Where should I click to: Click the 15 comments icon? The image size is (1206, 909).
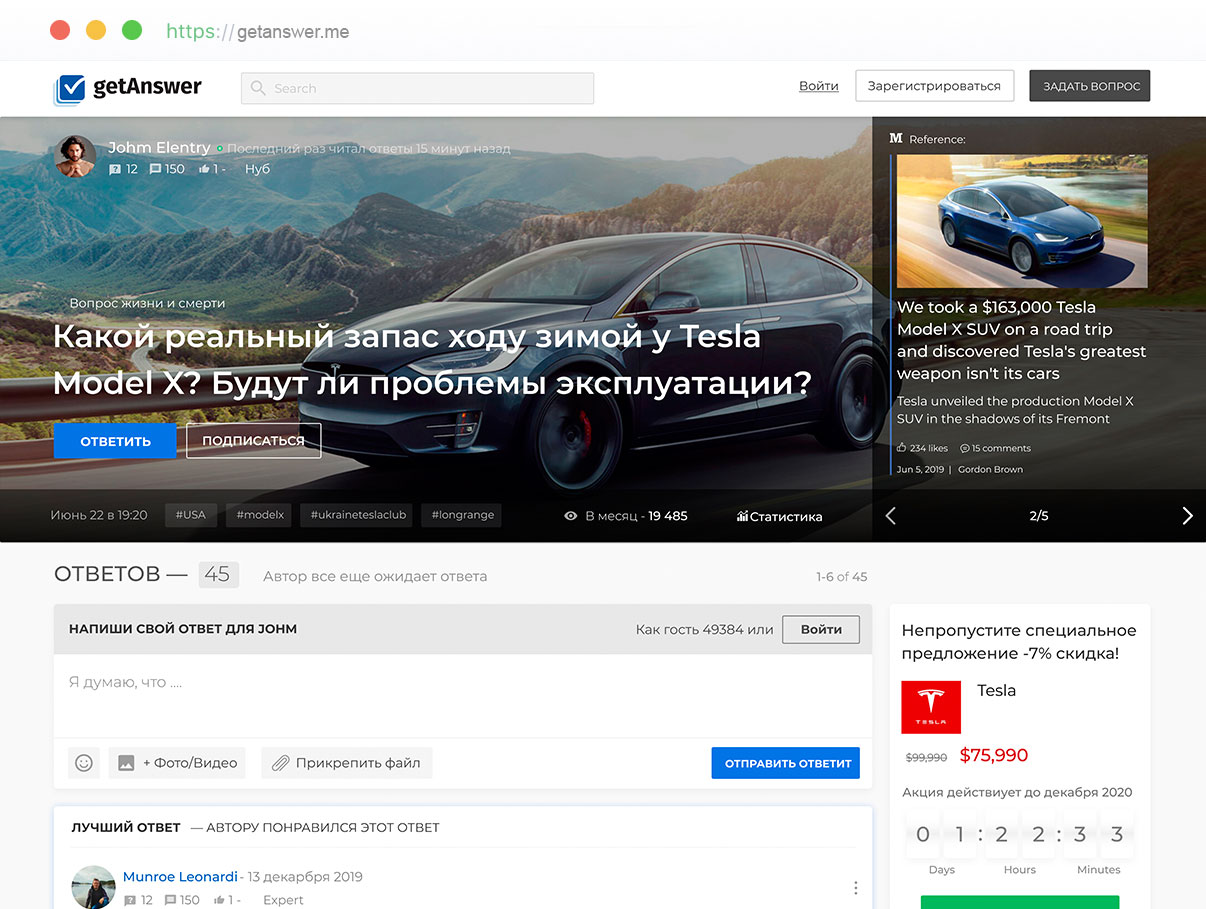965,448
